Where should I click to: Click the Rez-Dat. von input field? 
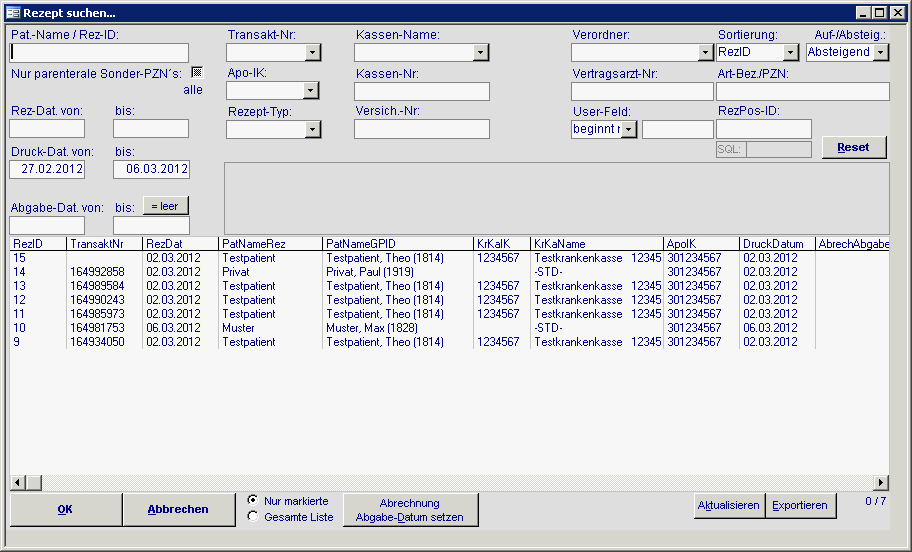47,129
